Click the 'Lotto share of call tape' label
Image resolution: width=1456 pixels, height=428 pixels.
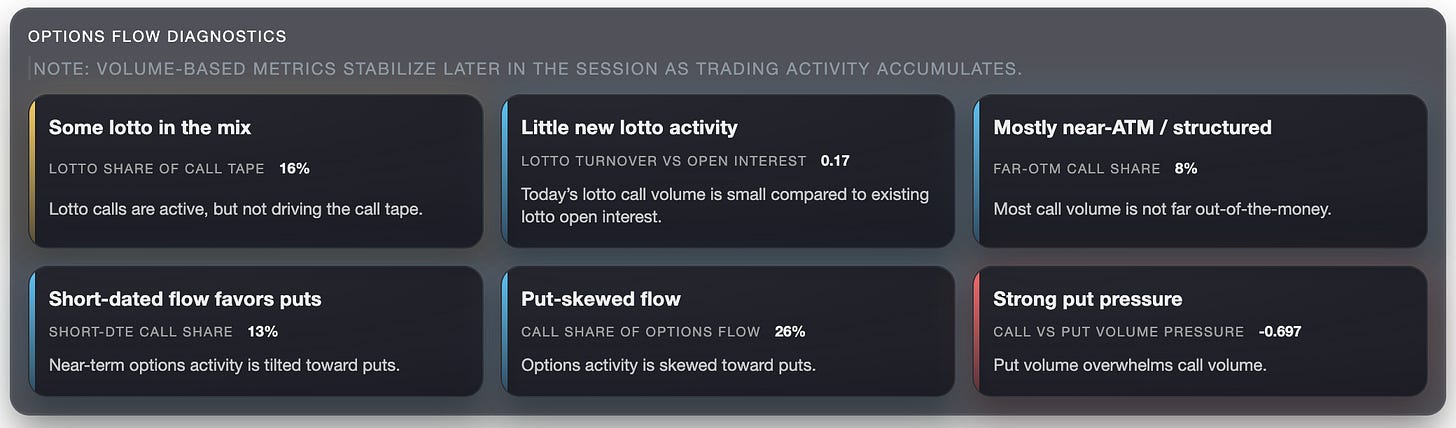tap(157, 168)
